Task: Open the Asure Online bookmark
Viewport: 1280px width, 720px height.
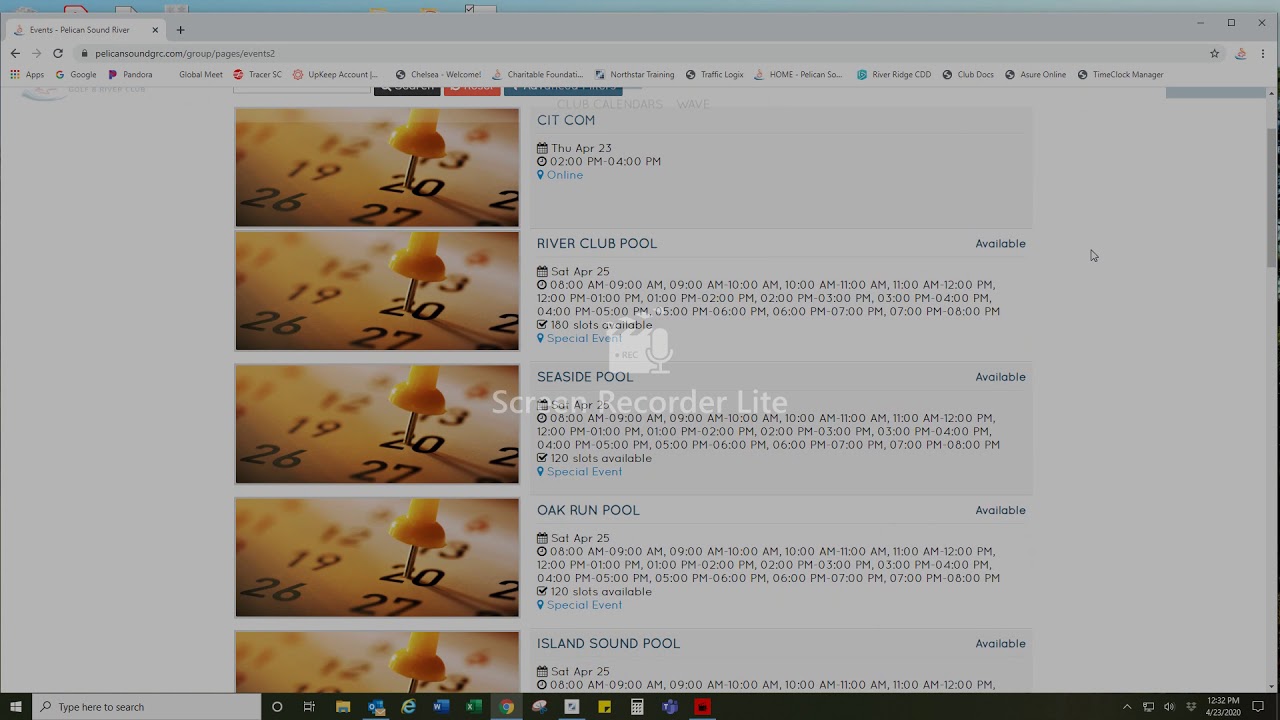Action: coord(1035,74)
